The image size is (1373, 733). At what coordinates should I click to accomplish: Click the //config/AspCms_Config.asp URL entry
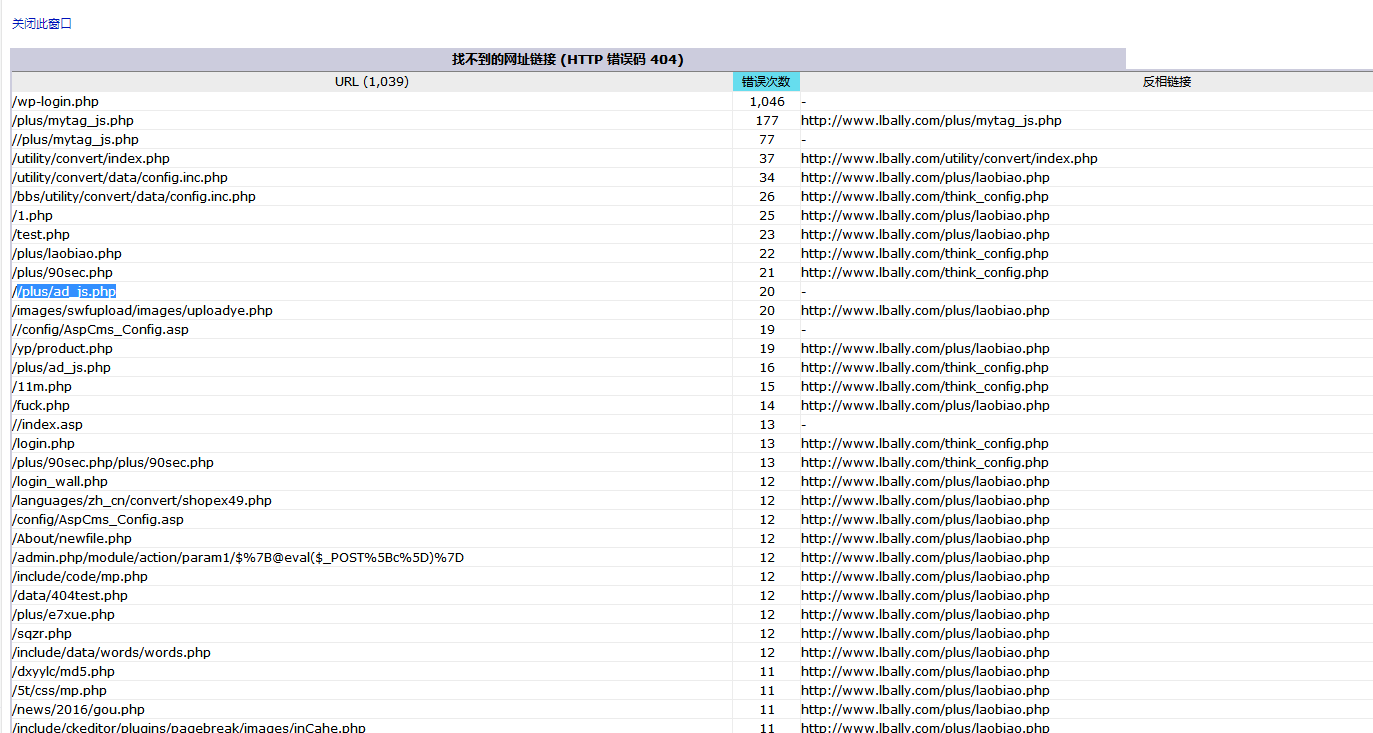click(100, 329)
